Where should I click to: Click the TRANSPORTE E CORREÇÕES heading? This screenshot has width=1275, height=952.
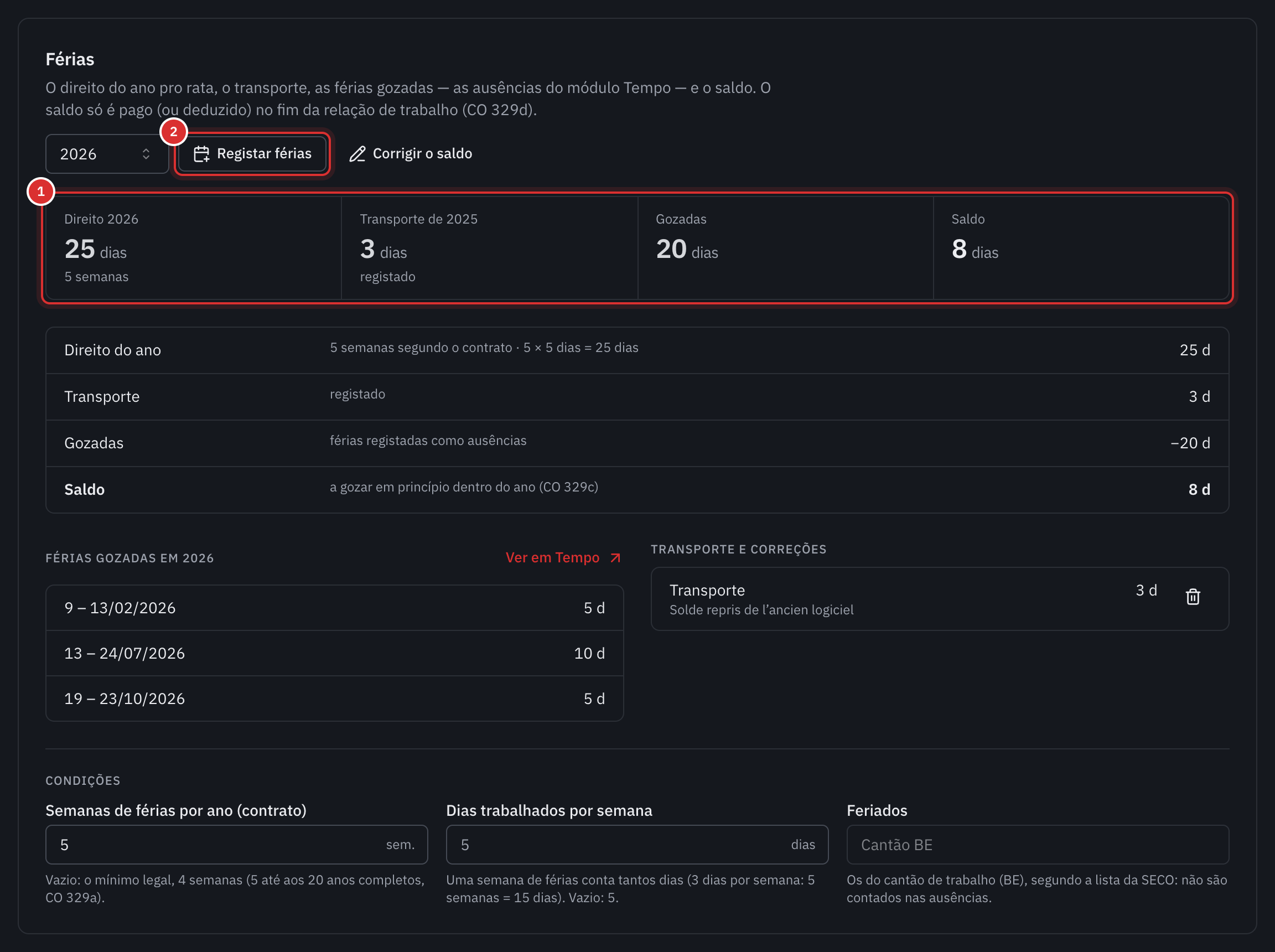pos(739,550)
